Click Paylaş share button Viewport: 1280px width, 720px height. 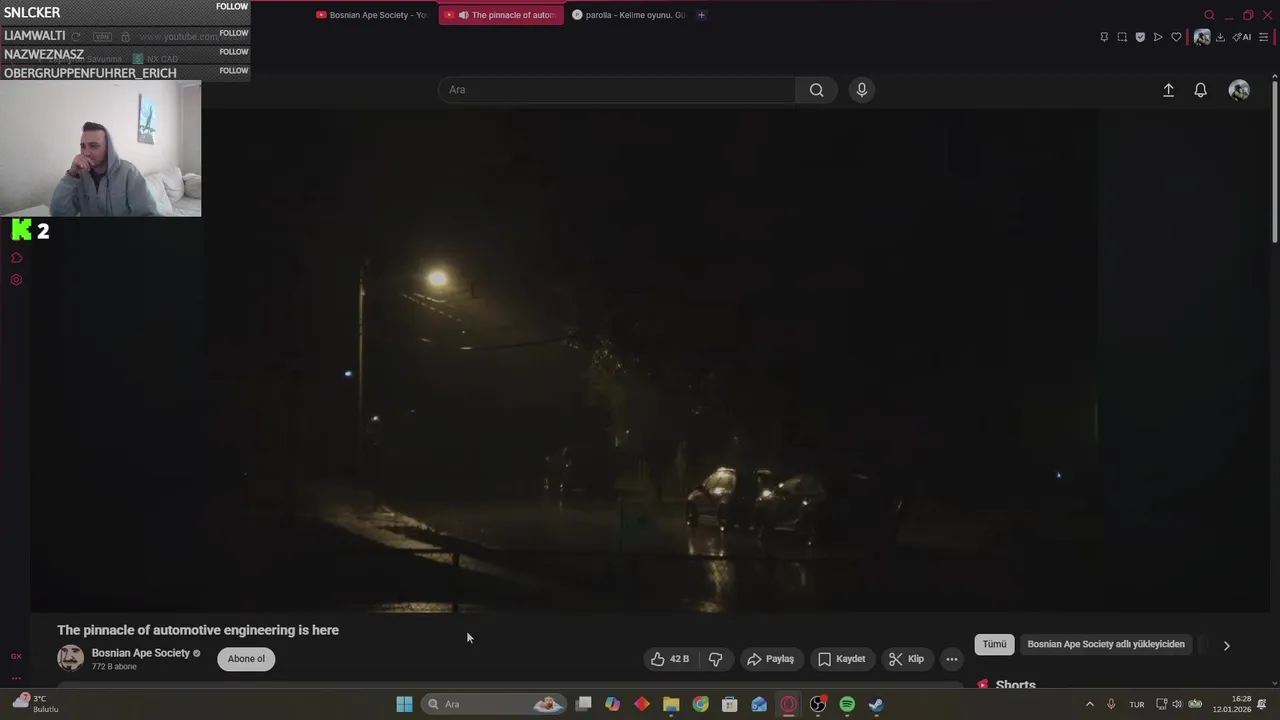pyautogui.click(x=770, y=659)
